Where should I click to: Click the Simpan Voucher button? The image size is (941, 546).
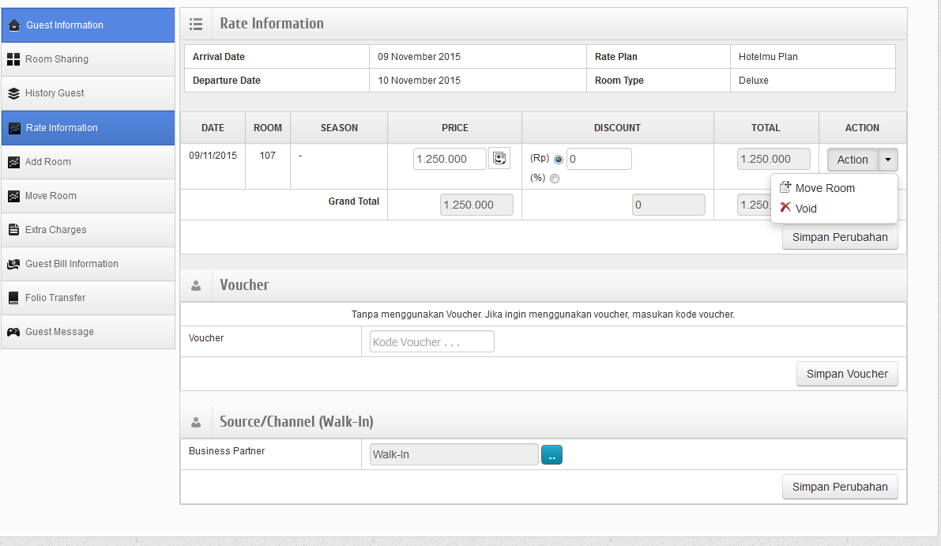click(x=847, y=374)
